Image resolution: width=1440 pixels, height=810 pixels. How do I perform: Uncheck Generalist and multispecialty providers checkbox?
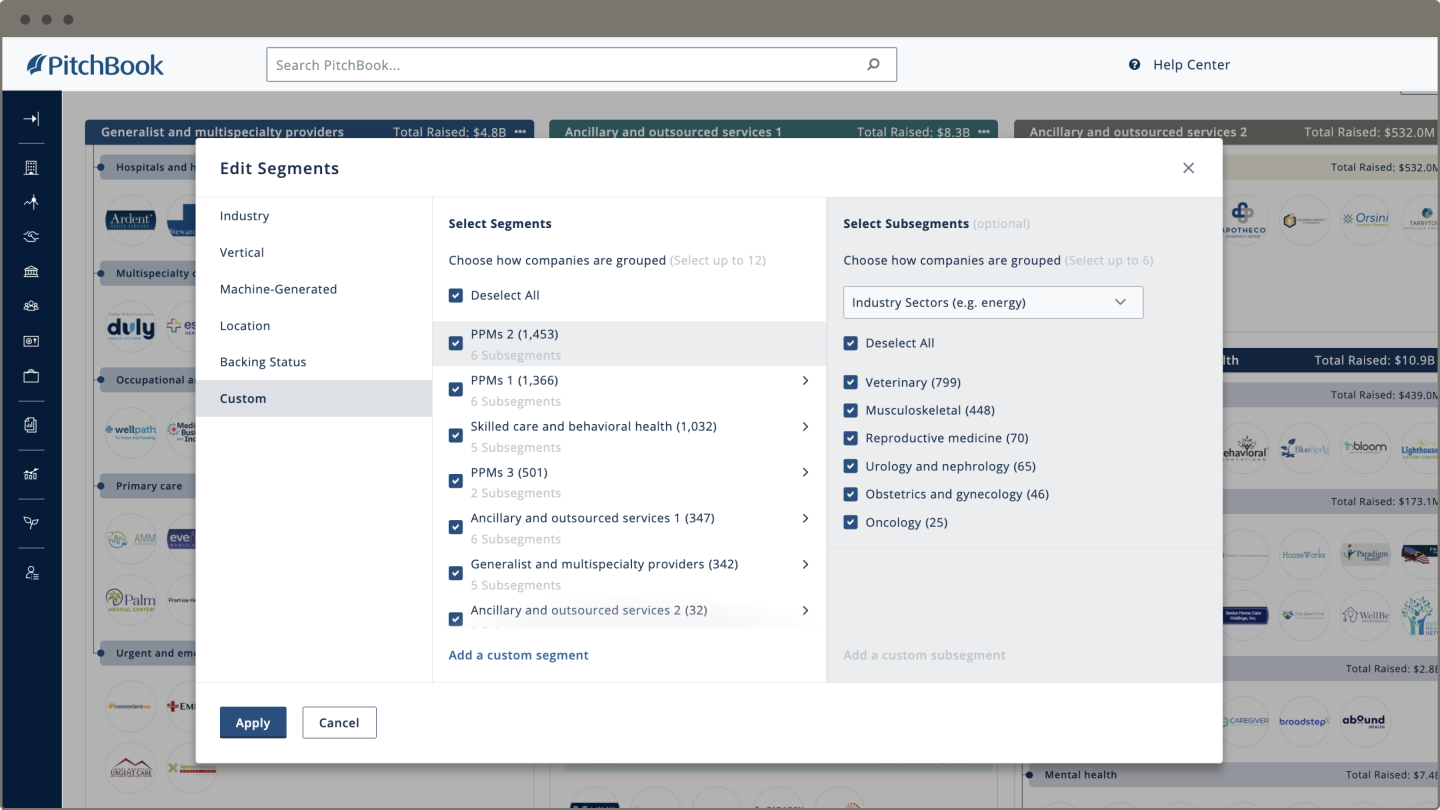click(x=456, y=573)
